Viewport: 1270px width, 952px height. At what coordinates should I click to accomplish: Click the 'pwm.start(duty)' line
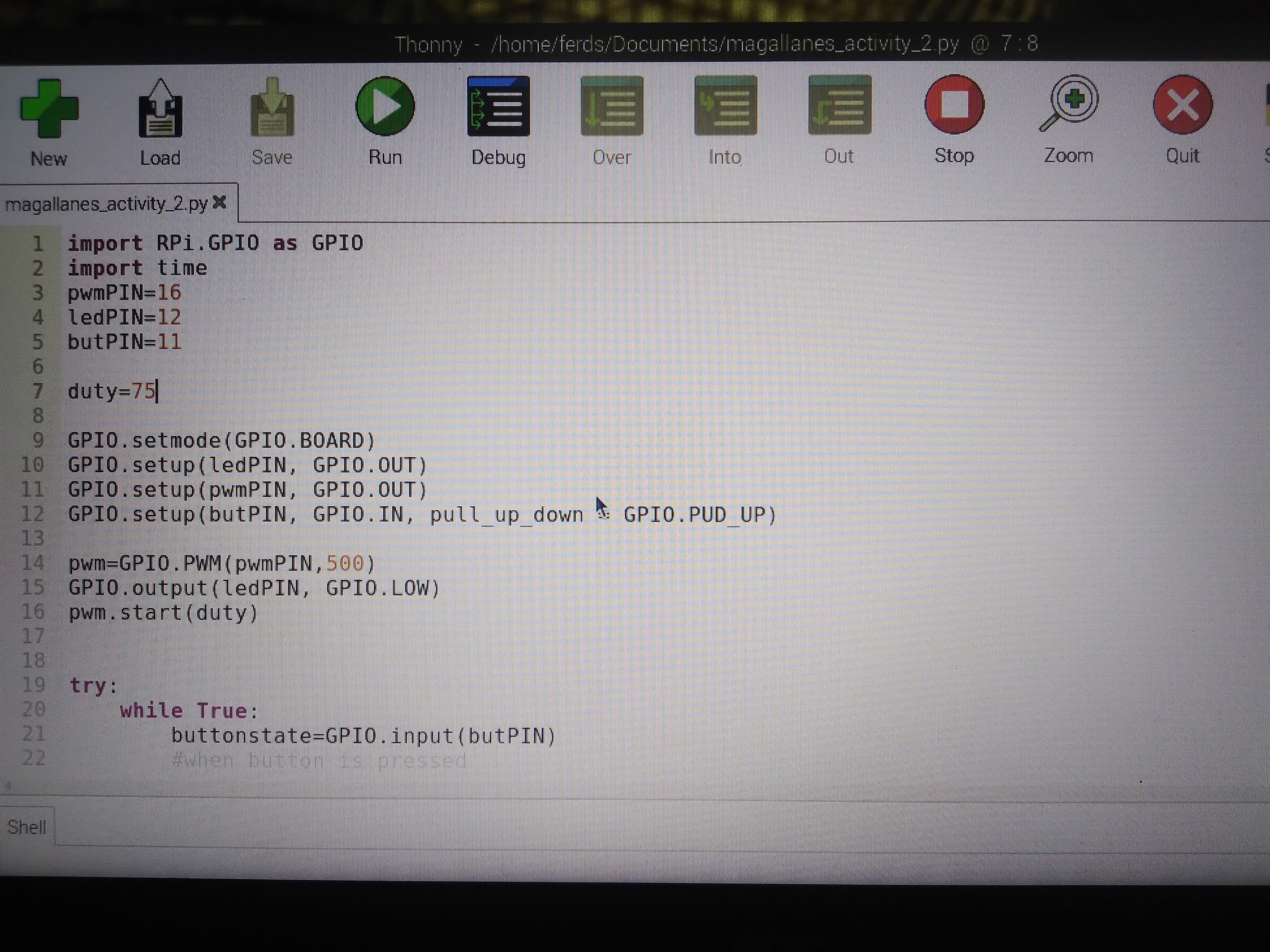164,613
